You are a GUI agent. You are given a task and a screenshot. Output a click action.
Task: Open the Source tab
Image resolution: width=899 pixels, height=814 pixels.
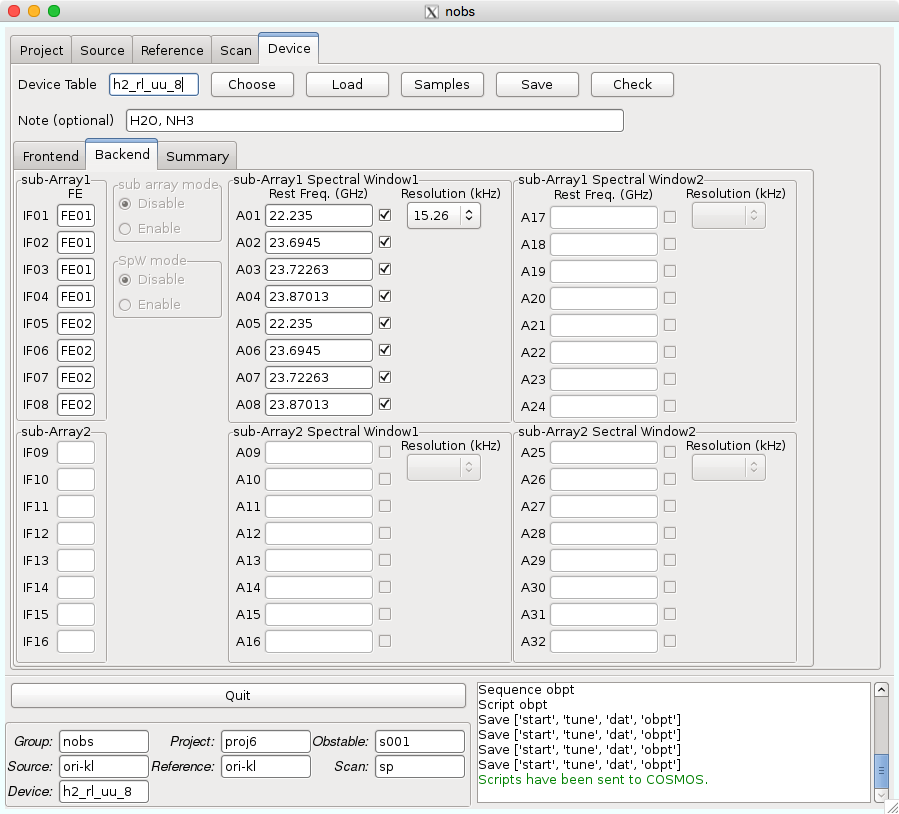(102, 50)
